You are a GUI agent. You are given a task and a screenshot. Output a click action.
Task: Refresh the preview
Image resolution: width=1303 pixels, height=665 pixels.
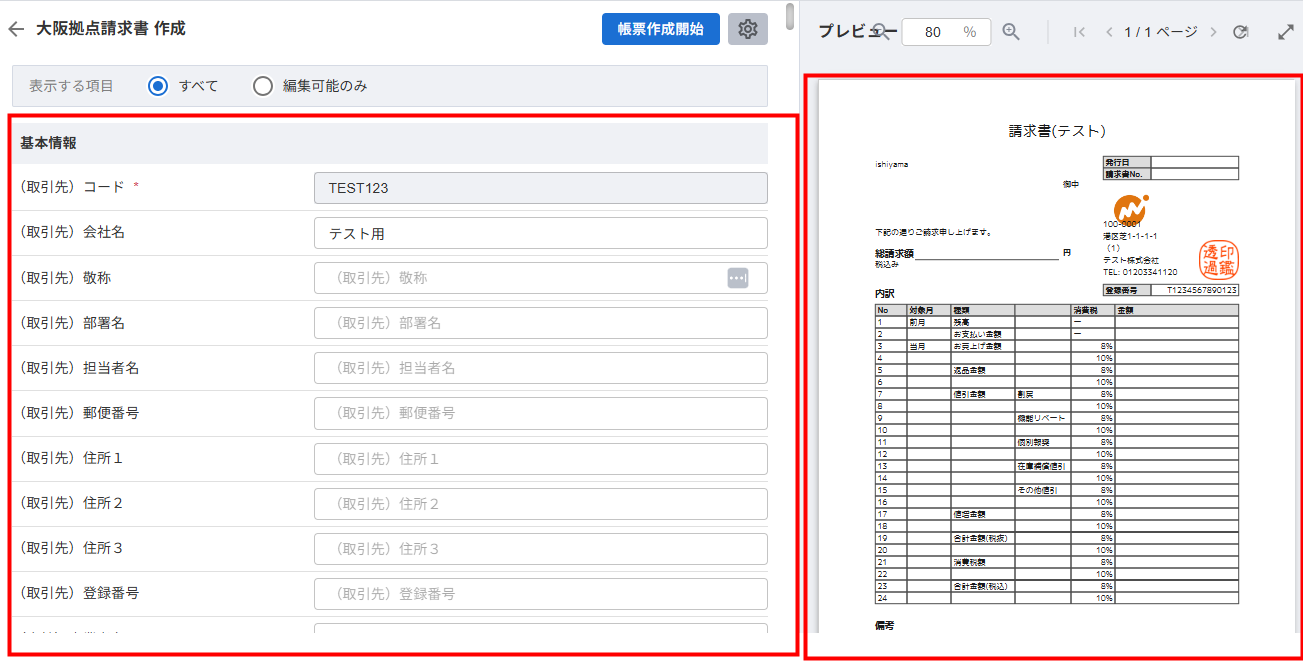1241,32
